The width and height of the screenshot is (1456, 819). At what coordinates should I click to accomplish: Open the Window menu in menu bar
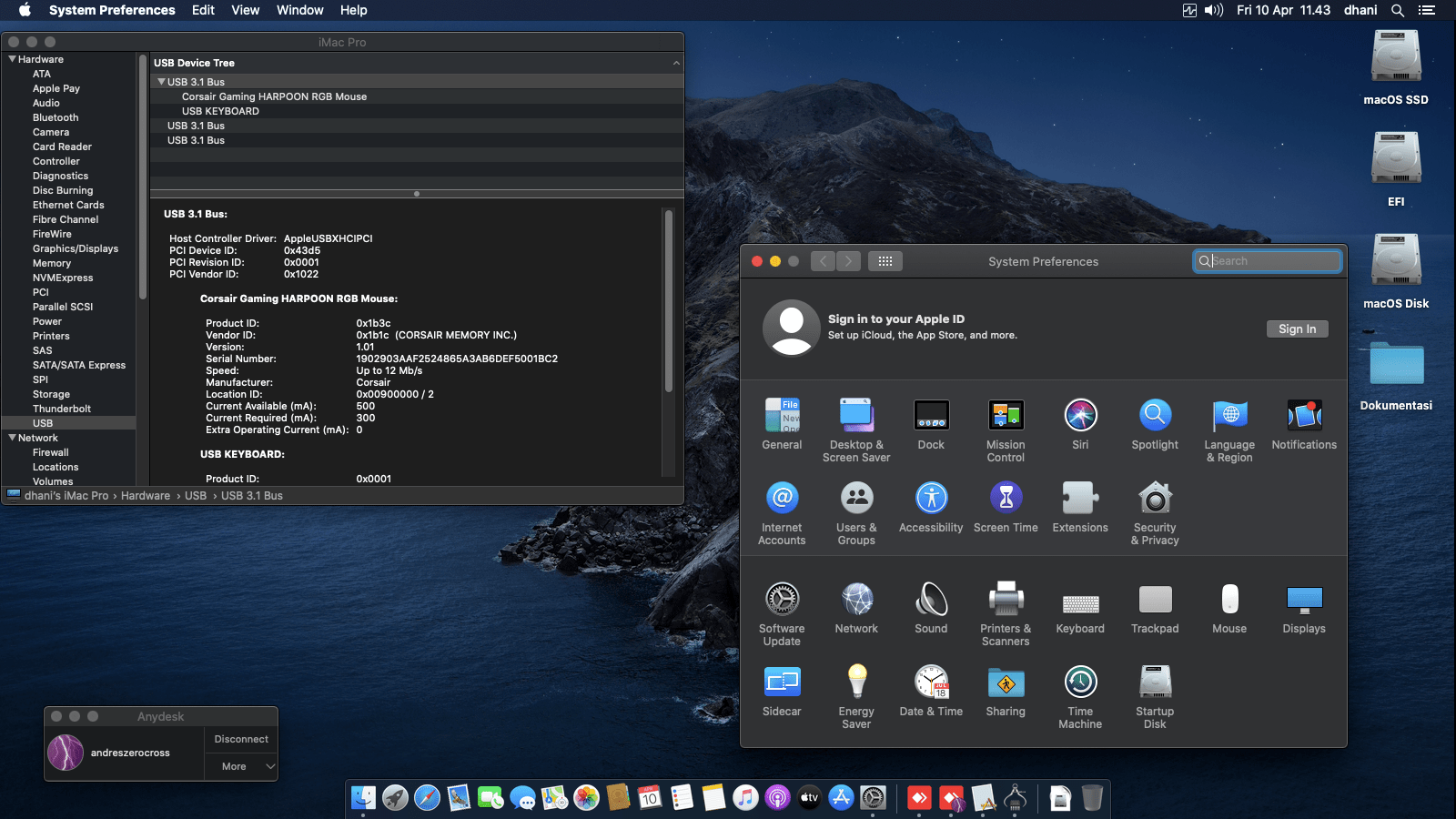(300, 10)
